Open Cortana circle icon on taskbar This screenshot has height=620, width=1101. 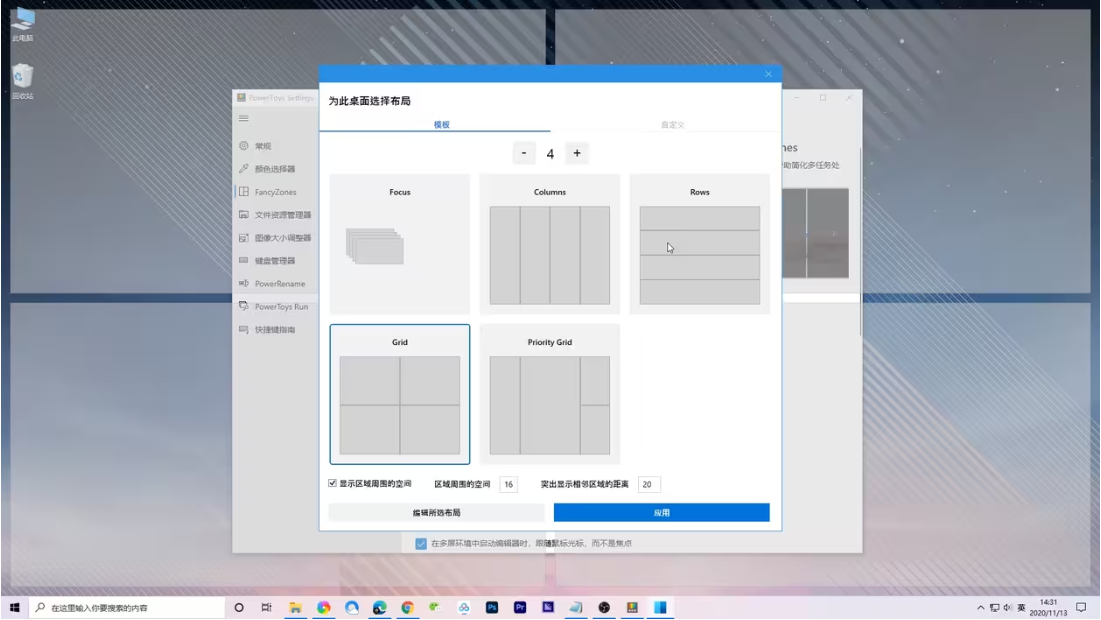[x=239, y=607]
